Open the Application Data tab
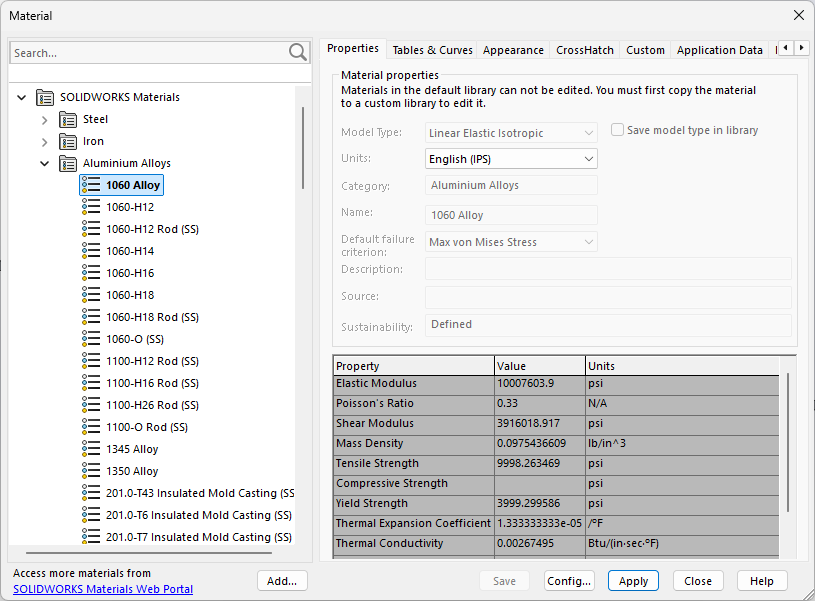Viewport: 815px width, 601px height. [719, 50]
